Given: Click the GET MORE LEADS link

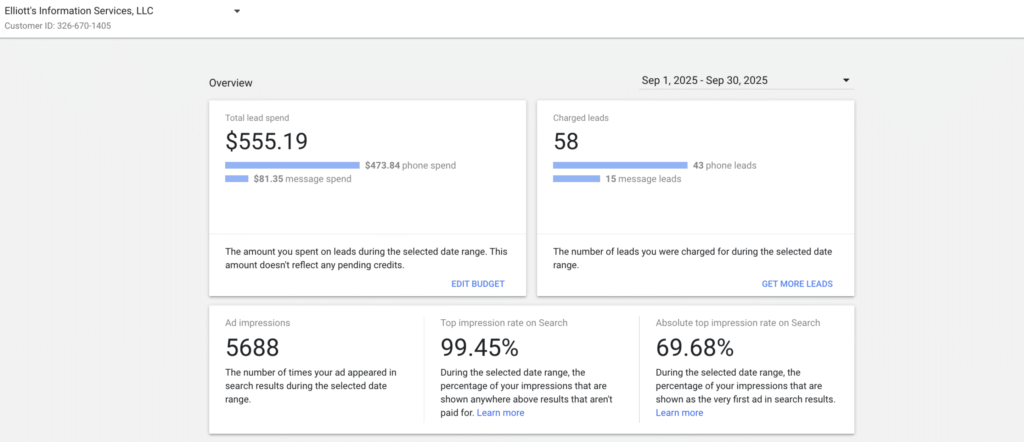Looking at the screenshot, I should tap(797, 284).
